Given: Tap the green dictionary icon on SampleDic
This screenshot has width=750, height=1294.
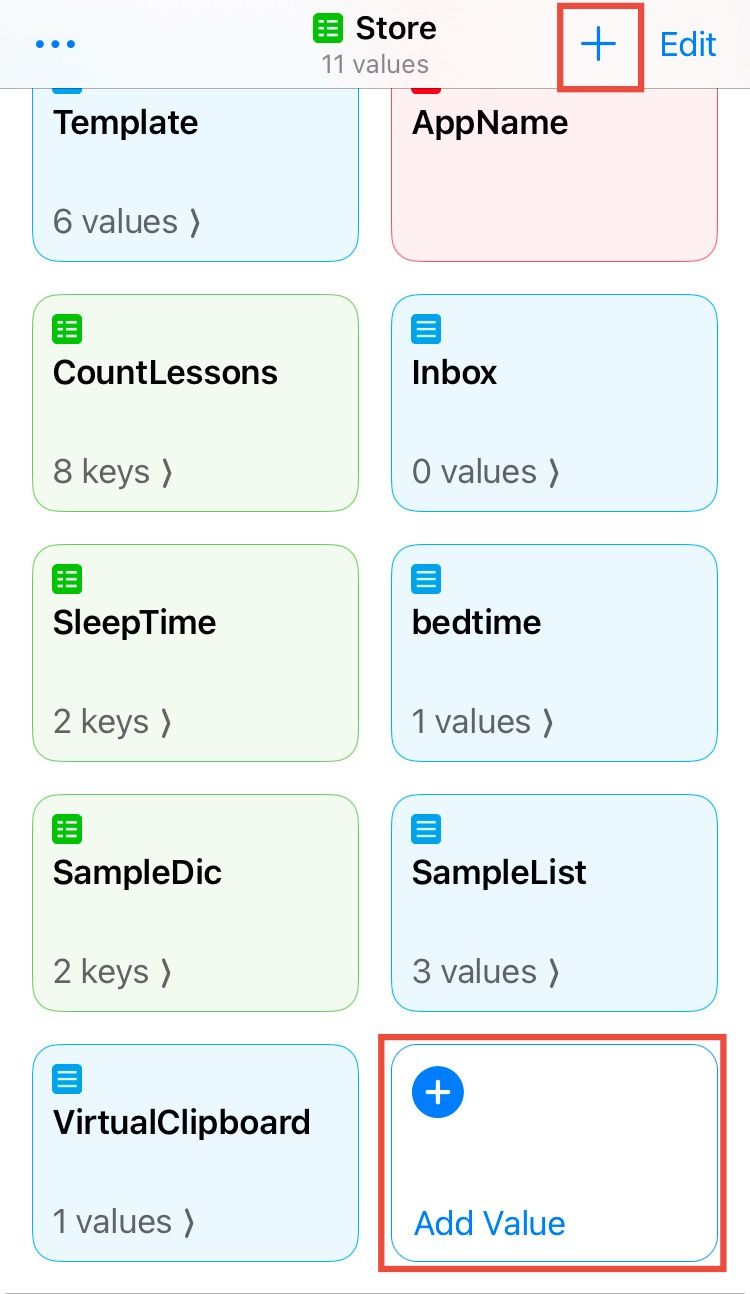Looking at the screenshot, I should (67, 828).
